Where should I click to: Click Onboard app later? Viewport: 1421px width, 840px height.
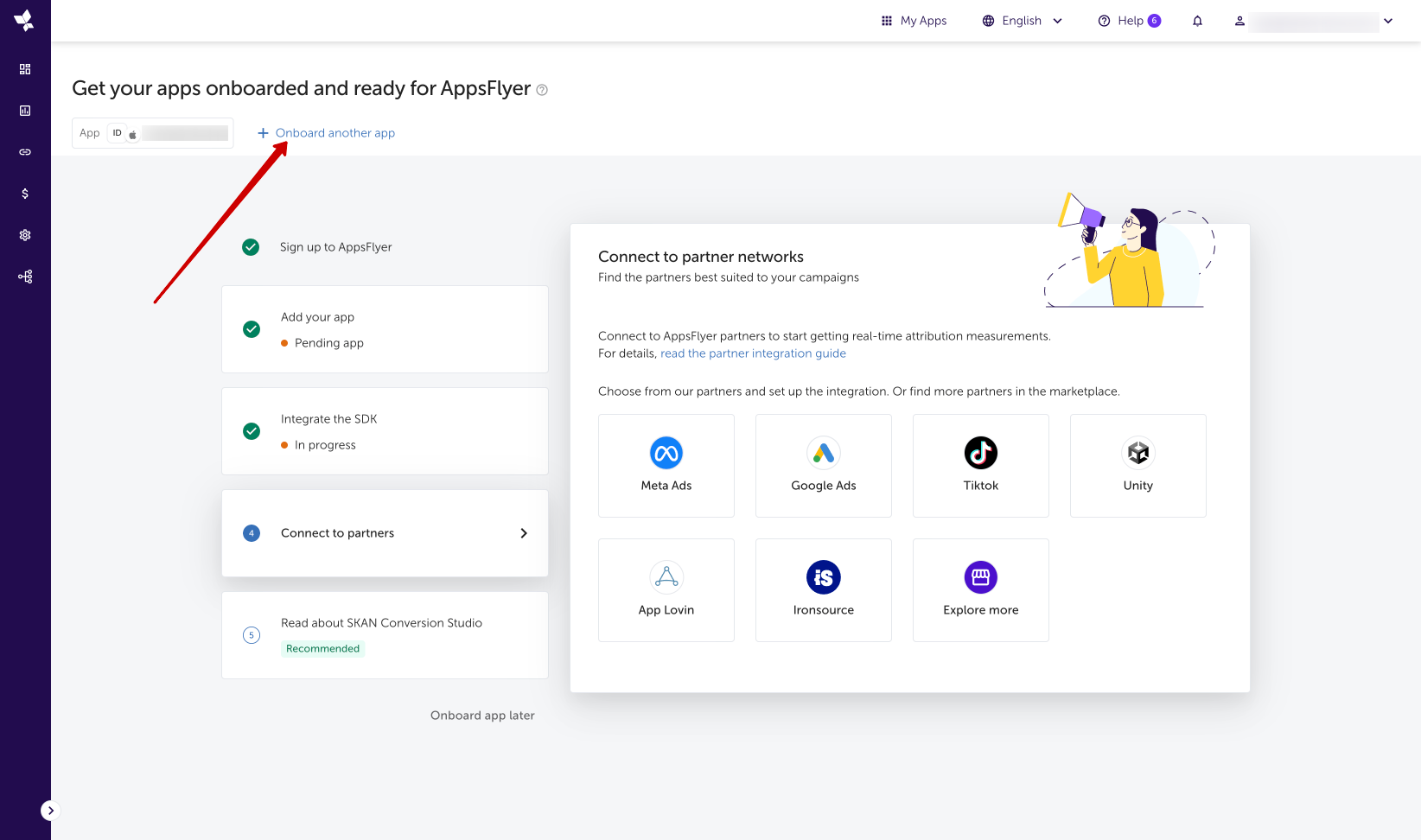pyautogui.click(x=482, y=716)
